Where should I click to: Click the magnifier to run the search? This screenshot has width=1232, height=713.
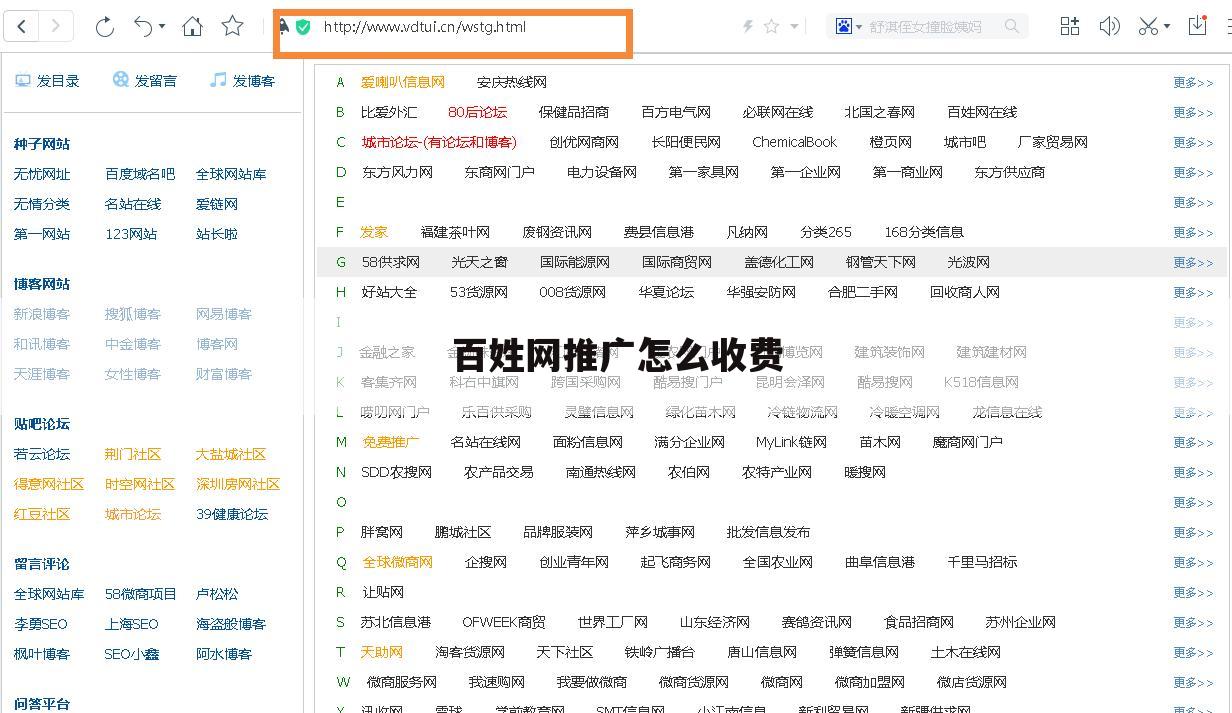(1011, 26)
